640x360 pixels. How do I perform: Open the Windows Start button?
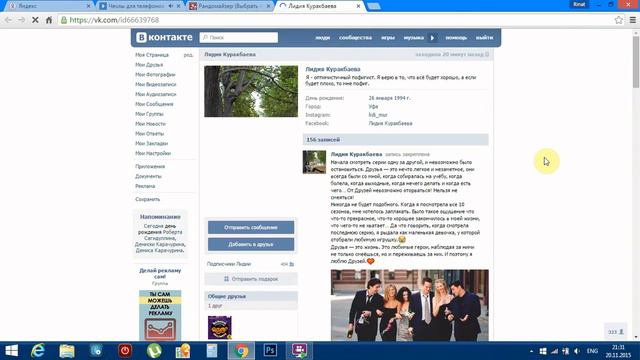[11, 351]
